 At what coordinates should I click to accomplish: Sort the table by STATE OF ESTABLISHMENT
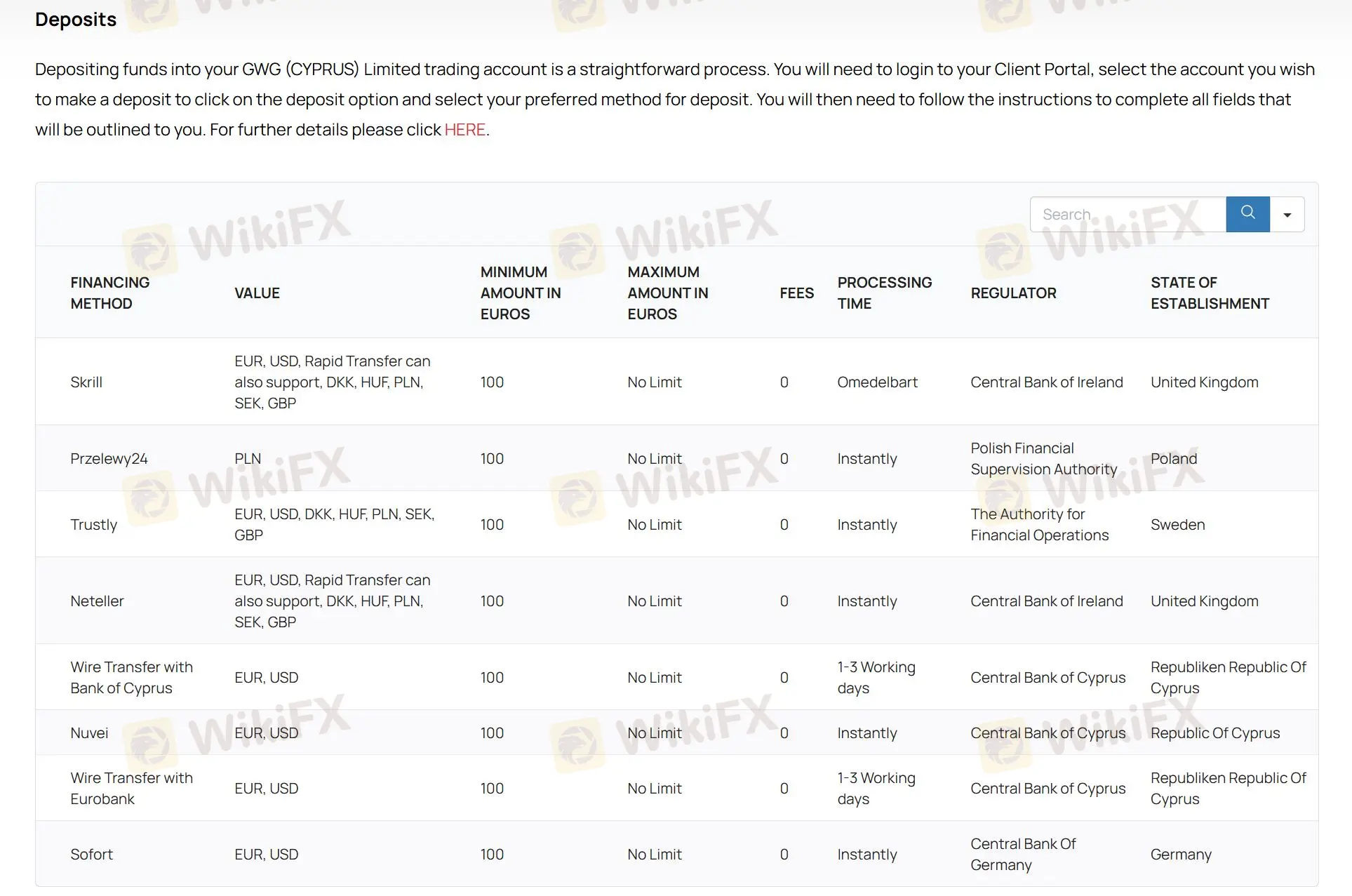[1209, 293]
